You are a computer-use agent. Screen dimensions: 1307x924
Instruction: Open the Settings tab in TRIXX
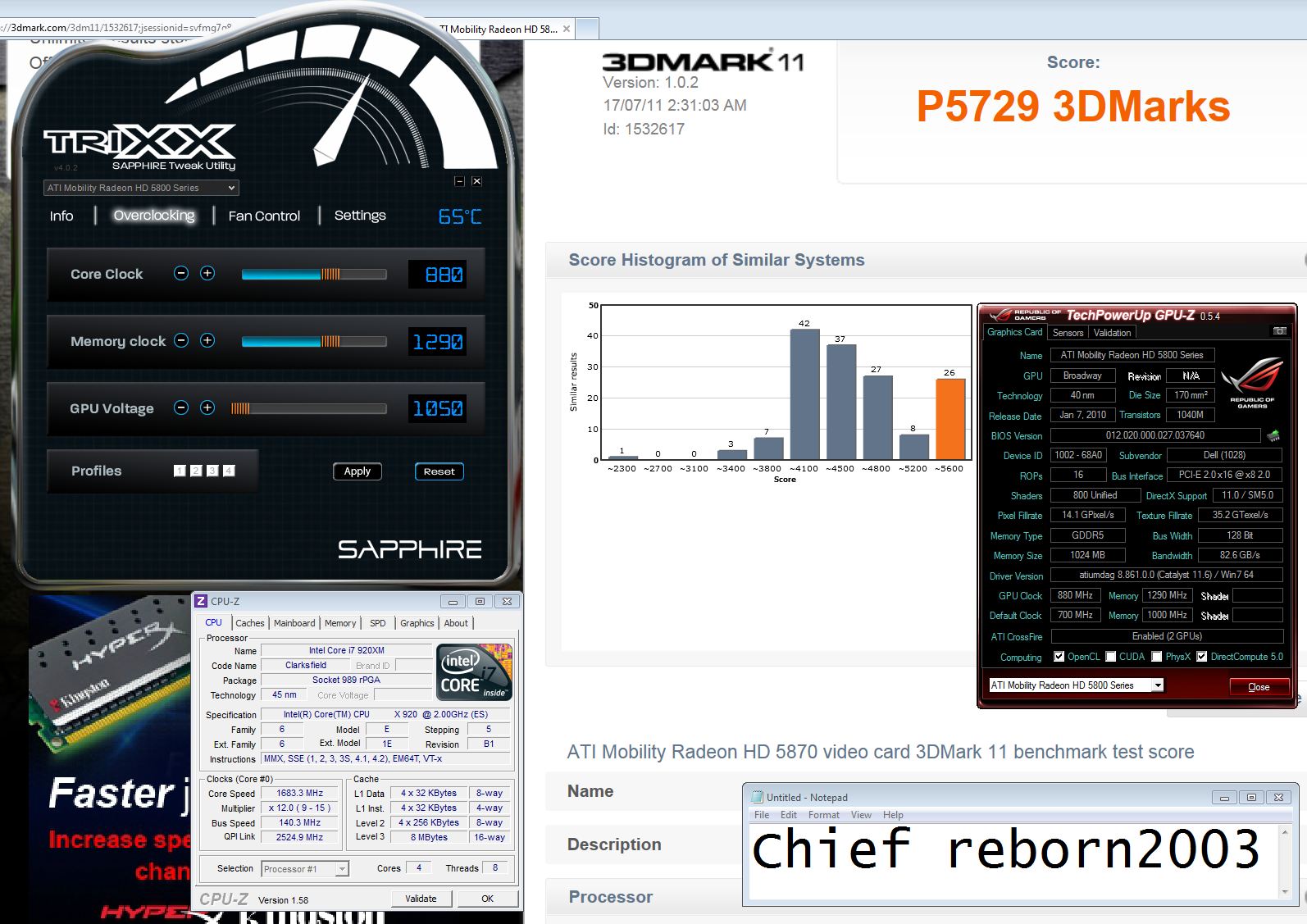pos(360,216)
